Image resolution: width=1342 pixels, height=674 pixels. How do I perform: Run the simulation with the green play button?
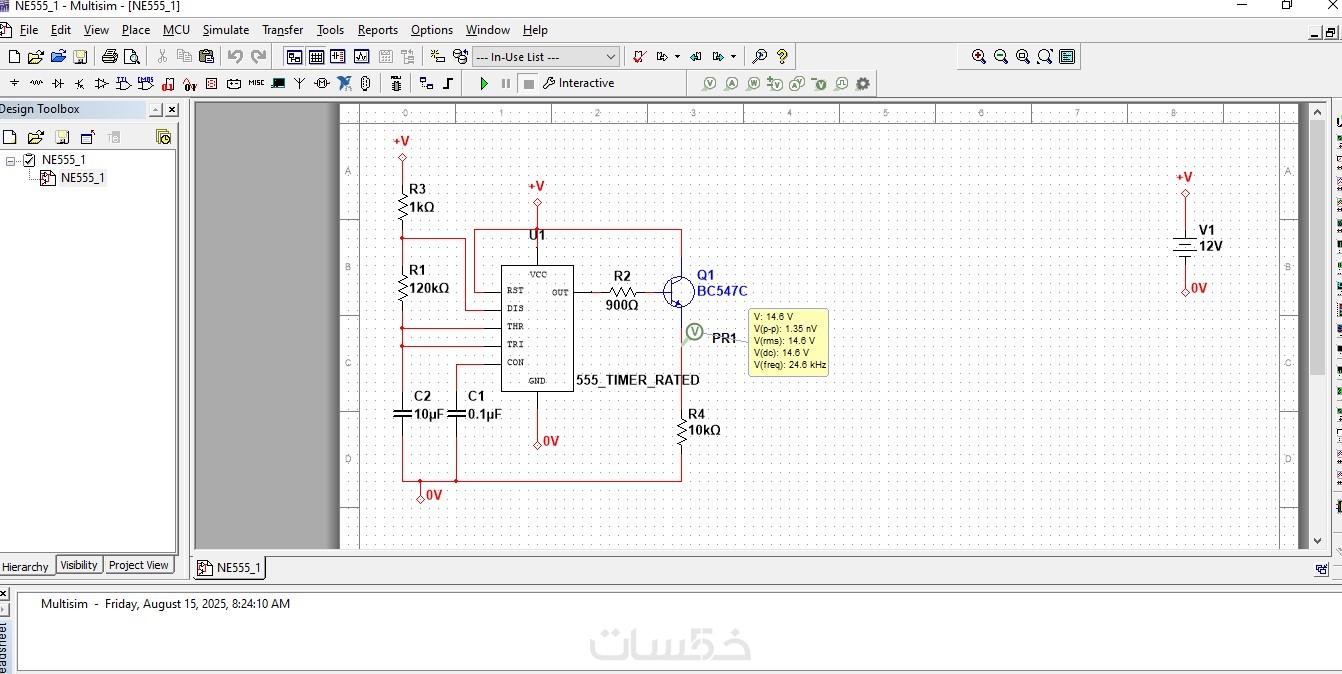[x=484, y=84]
